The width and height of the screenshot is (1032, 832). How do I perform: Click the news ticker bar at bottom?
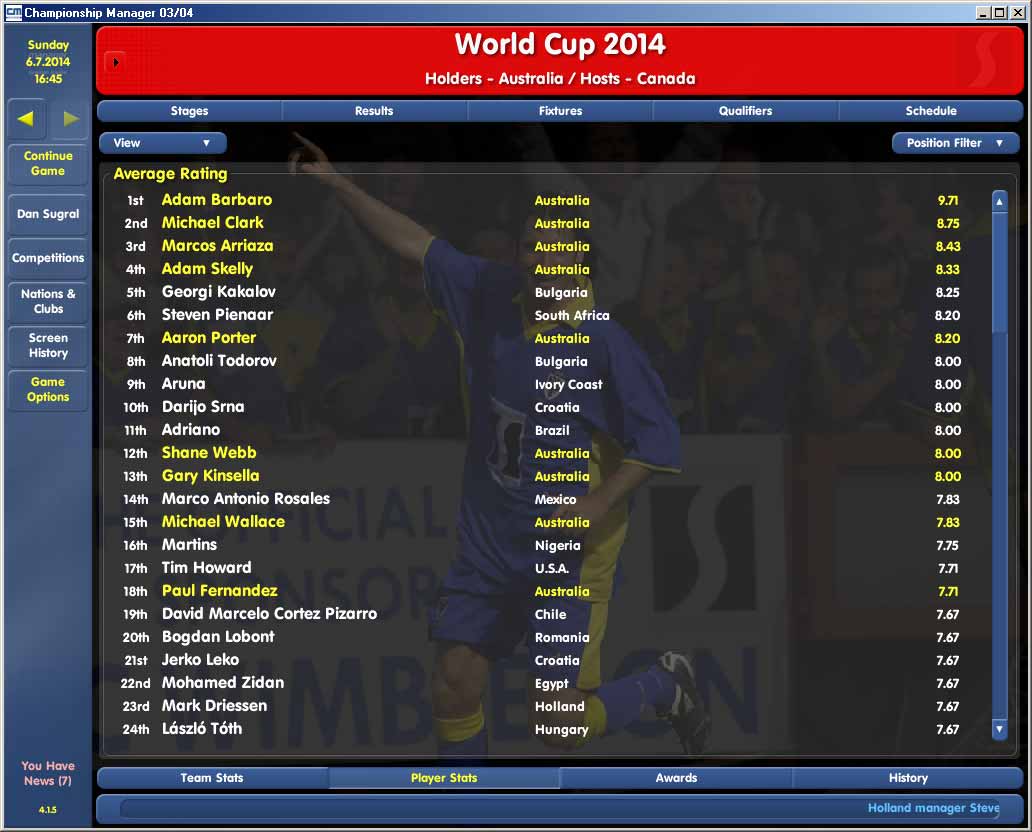point(559,808)
